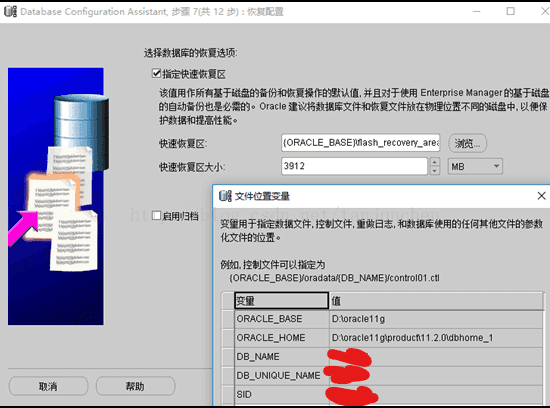The image size is (550, 408).
Task: Click the 快速恢复区大小 field showing 3912
Action: pyautogui.click(x=354, y=166)
